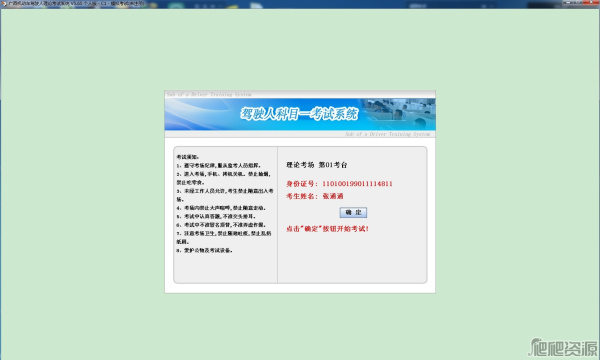
Task: Click the red 点击"确定"按钮开始考试 prompt
Action: click(x=328, y=229)
